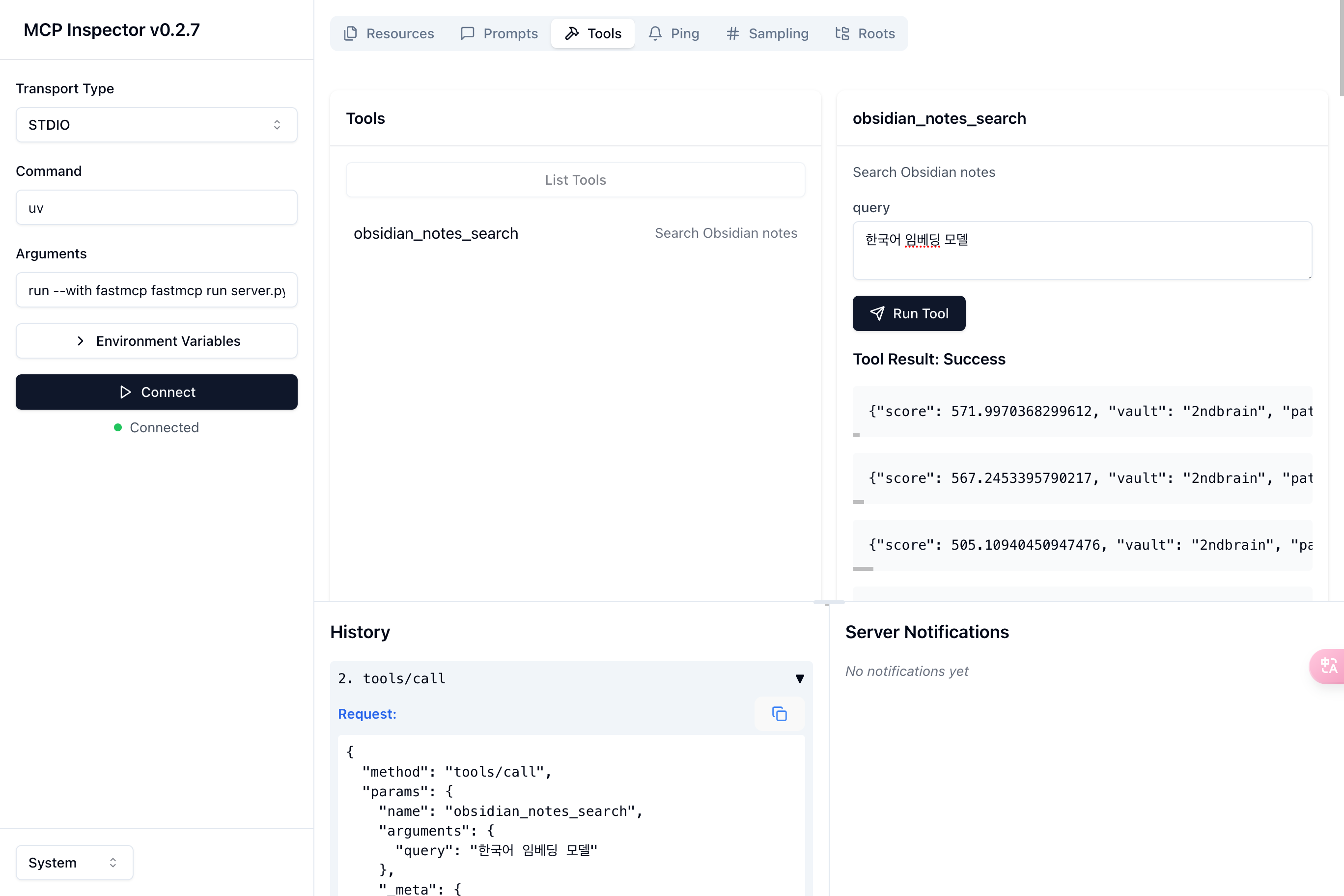The width and height of the screenshot is (1344, 896).
Task: Click the Ping bell icon
Action: point(655,33)
